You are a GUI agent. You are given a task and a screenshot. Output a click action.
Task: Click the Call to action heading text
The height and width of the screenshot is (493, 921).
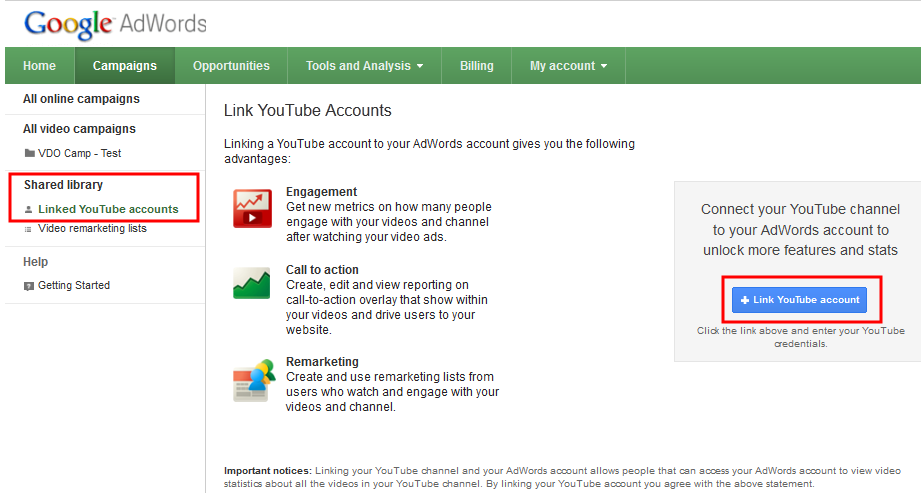pos(322,270)
